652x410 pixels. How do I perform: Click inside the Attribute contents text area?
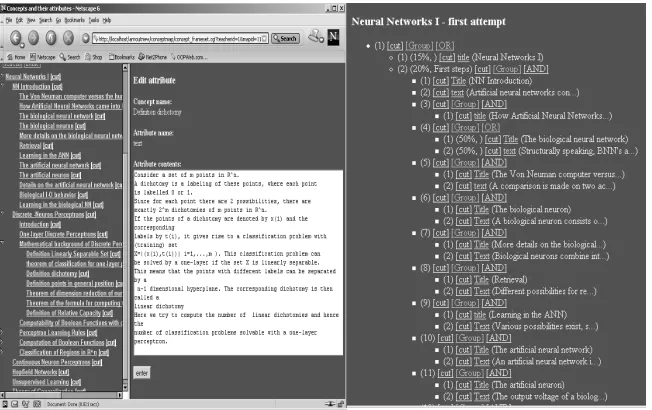(238, 262)
